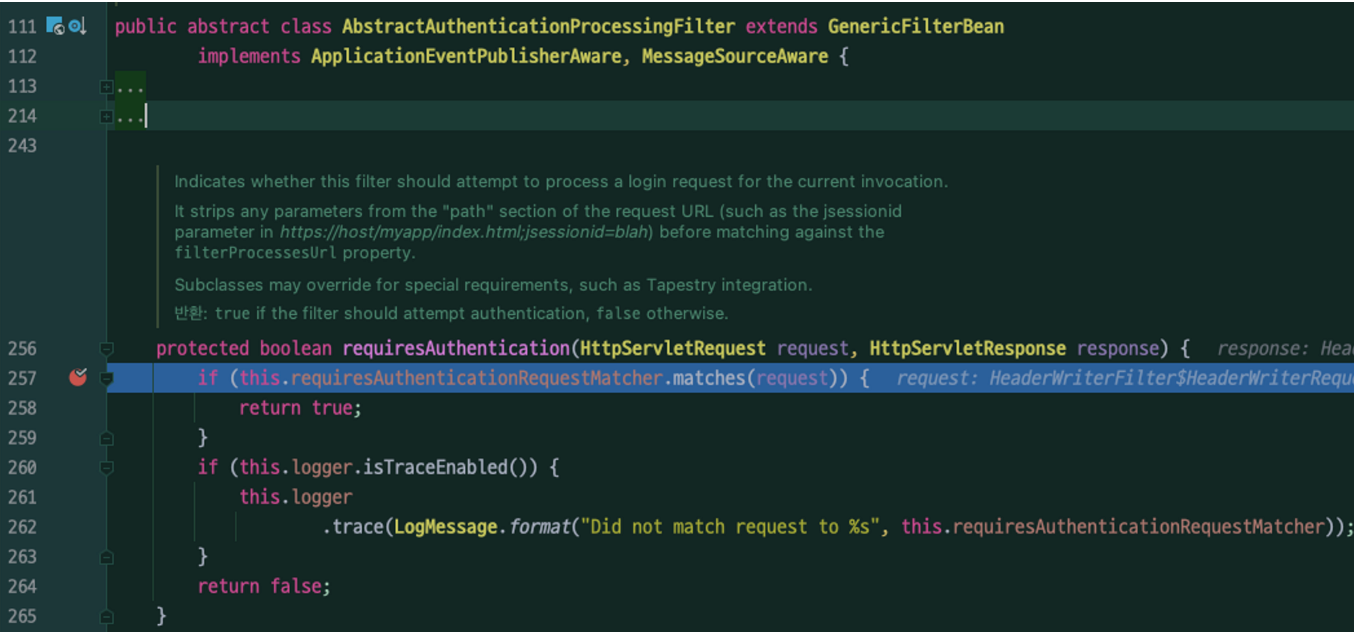
Task: Click the fold end marker on line 265
Action: click(x=107, y=616)
